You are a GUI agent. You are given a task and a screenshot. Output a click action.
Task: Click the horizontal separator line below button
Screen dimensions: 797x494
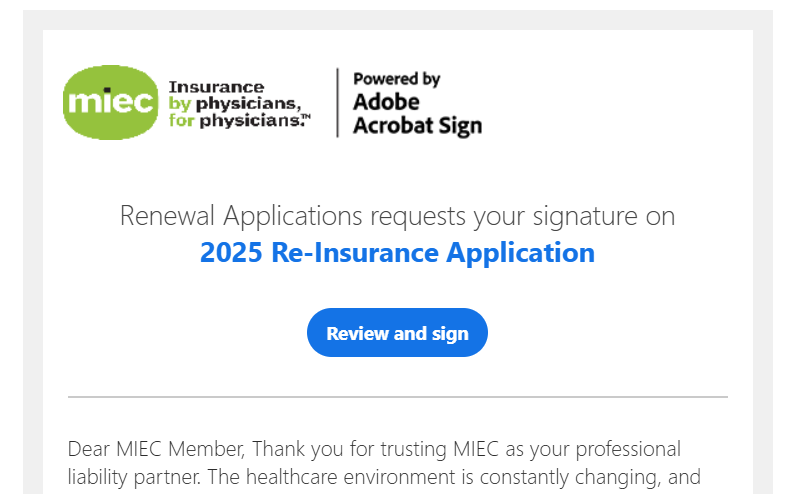click(397, 397)
